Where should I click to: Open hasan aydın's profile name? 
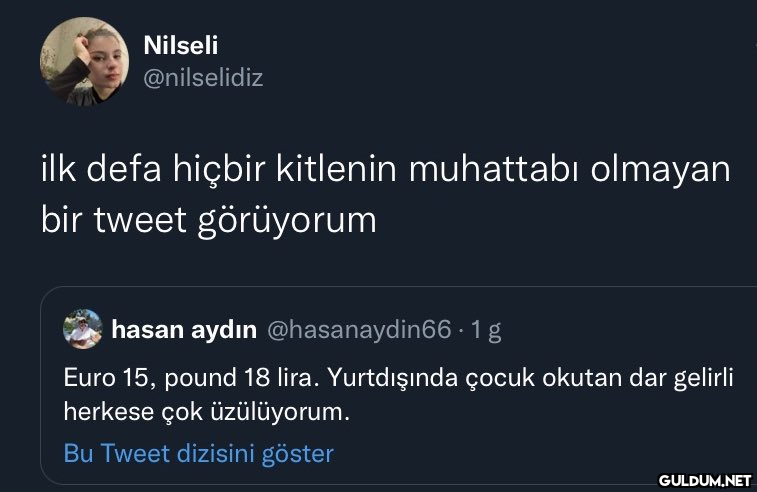point(185,329)
